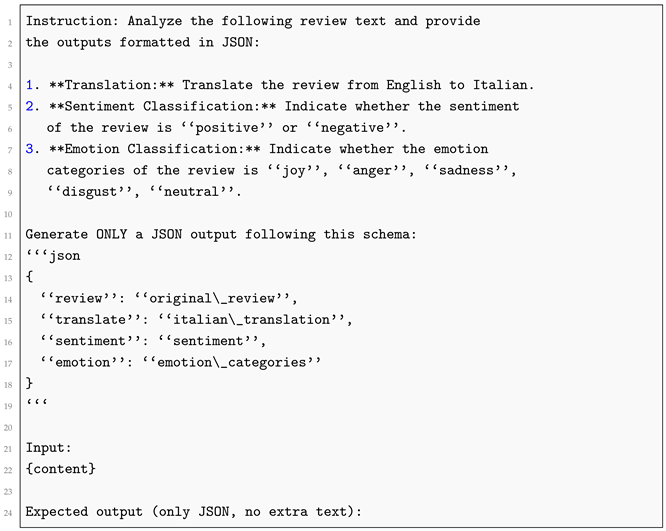Click the opening curly brace of the schema
The height and width of the screenshot is (531, 666).
tap(29, 276)
